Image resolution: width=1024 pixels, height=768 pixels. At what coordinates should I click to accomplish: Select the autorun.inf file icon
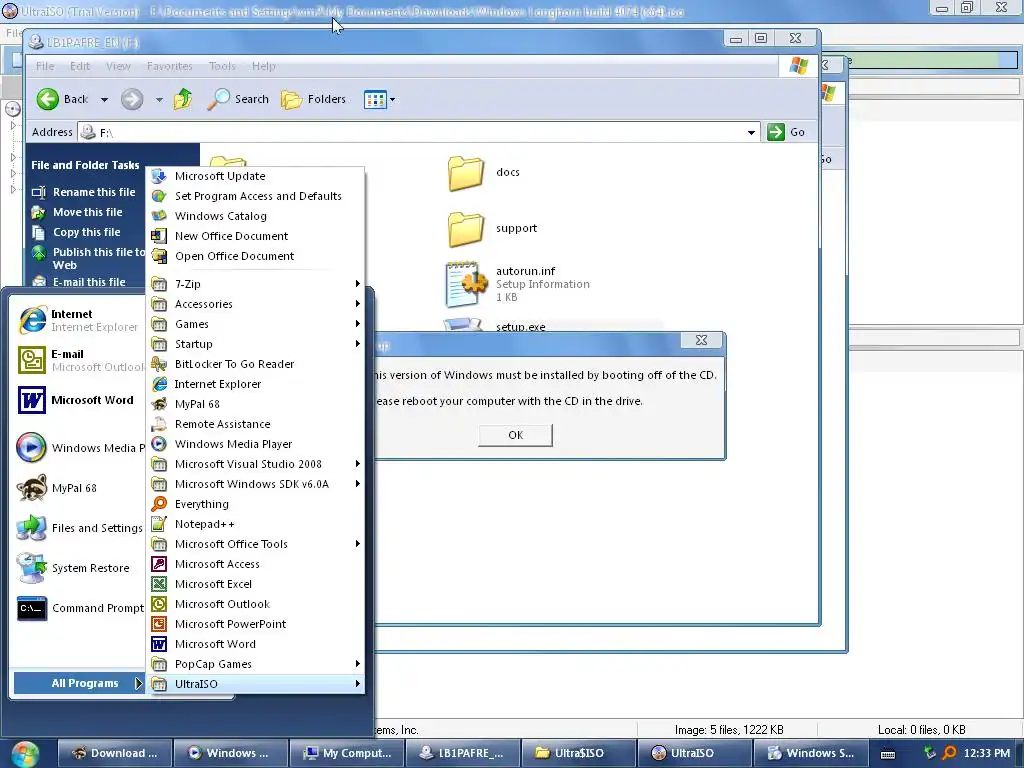coord(466,284)
